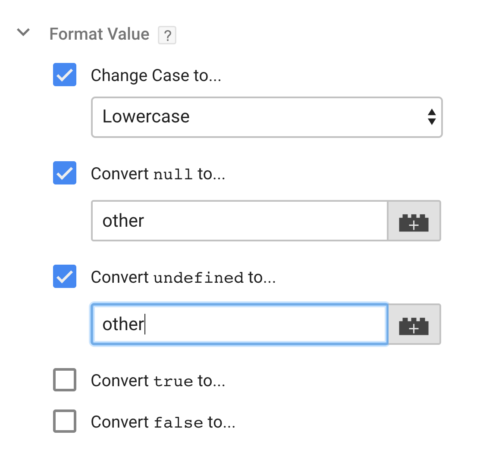Open the Lowercase case dropdown
The height and width of the screenshot is (450, 483).
tap(267, 117)
